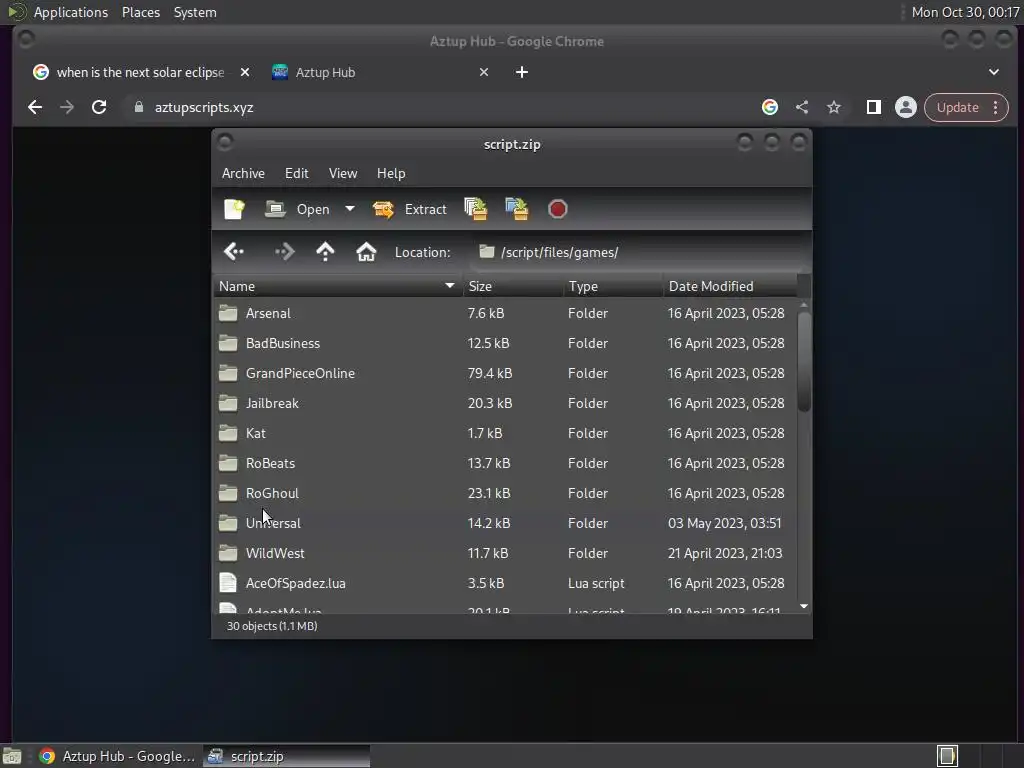Go back to previous archive location
Viewport: 1024px width, 768px height.
[234, 252]
